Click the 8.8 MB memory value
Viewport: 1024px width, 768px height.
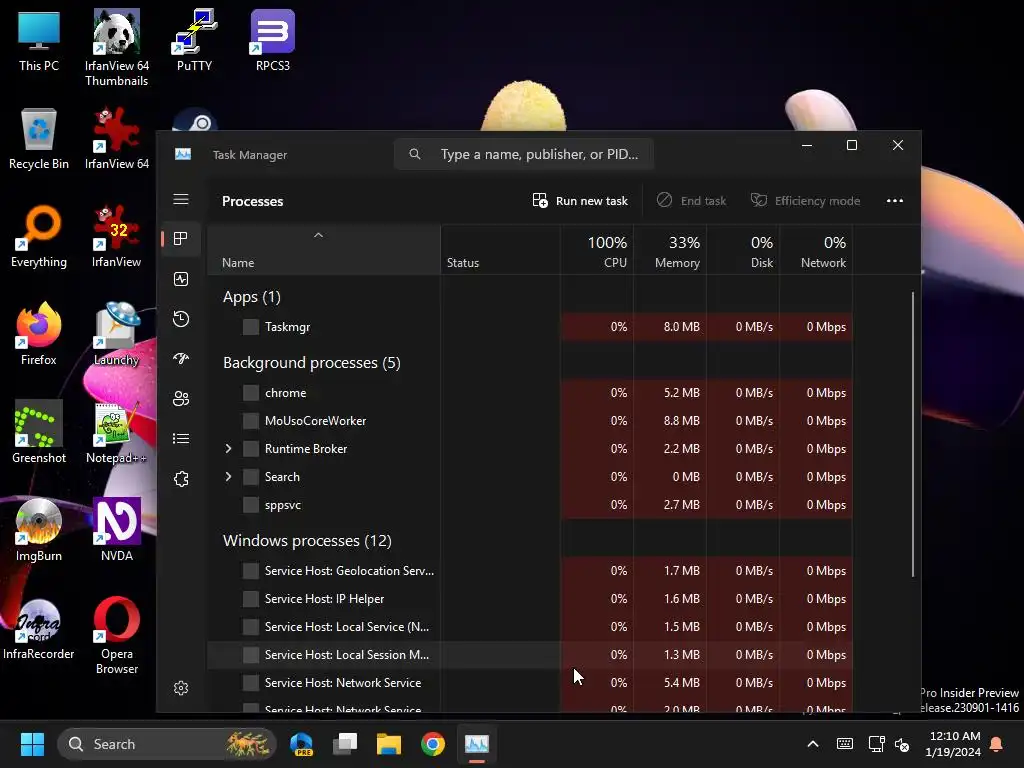click(x=681, y=421)
